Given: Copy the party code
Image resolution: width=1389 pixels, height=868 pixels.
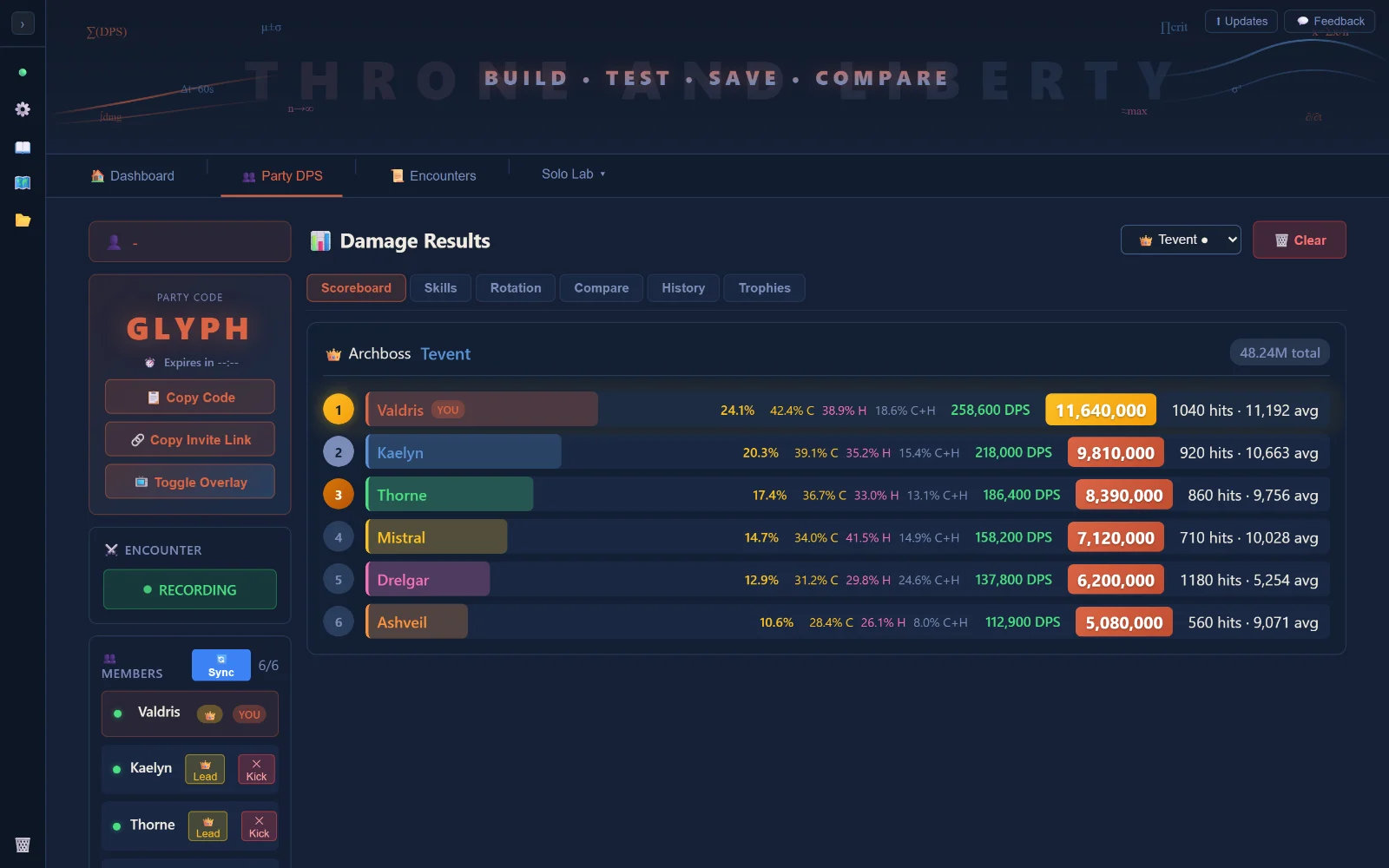Looking at the screenshot, I should point(189,397).
